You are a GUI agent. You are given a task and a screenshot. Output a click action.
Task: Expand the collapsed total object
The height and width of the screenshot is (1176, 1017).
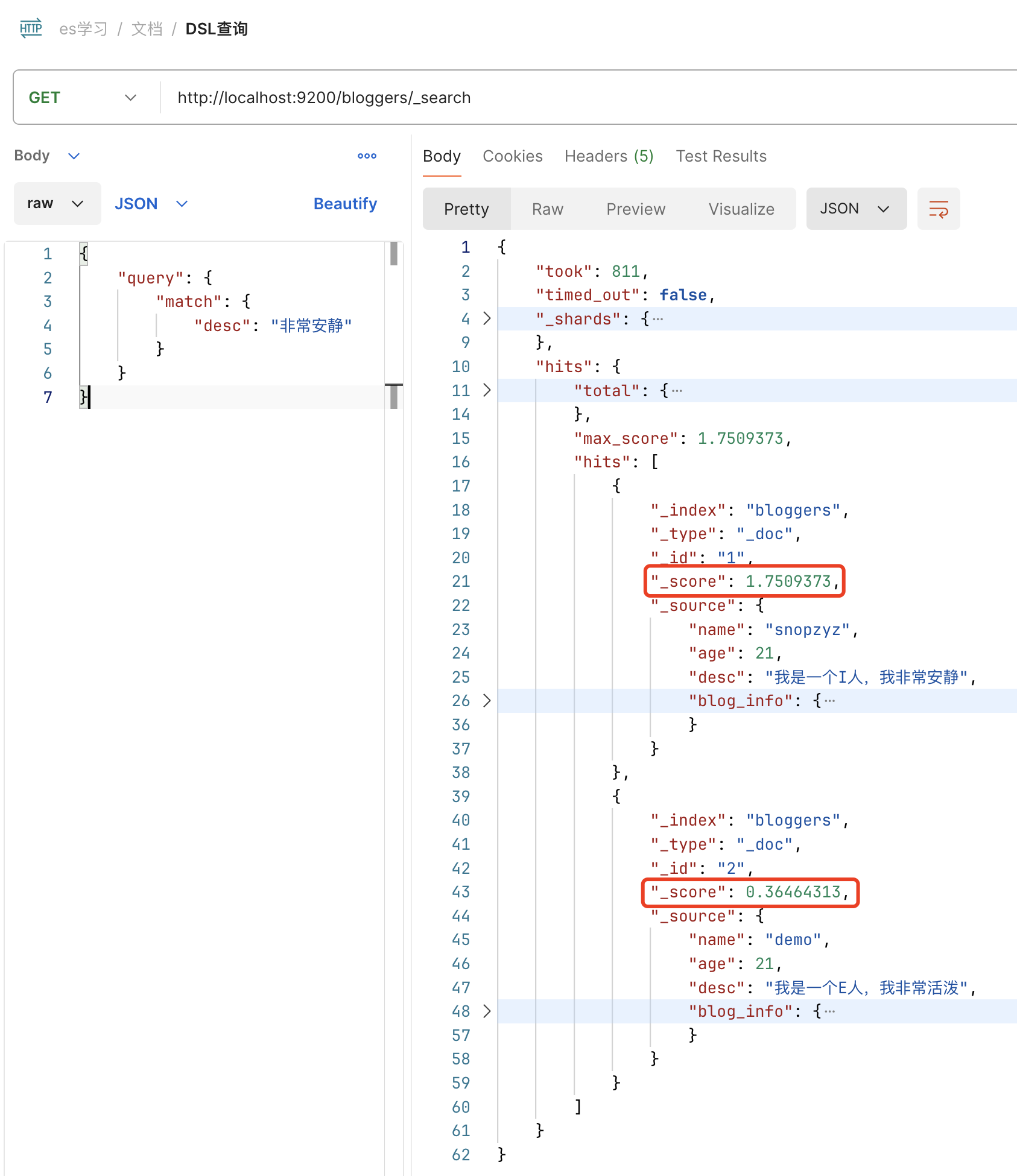(487, 390)
